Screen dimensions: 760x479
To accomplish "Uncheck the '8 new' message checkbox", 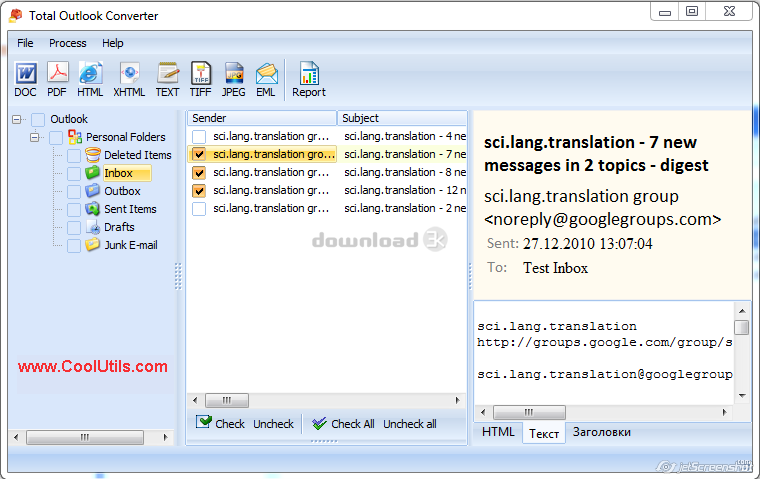I will (x=199, y=173).
